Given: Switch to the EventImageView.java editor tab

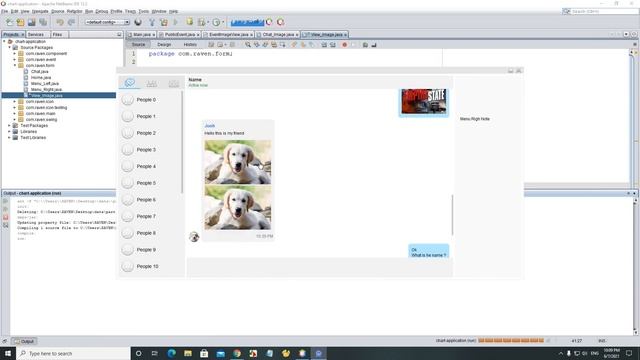Looking at the screenshot, I should [228, 35].
